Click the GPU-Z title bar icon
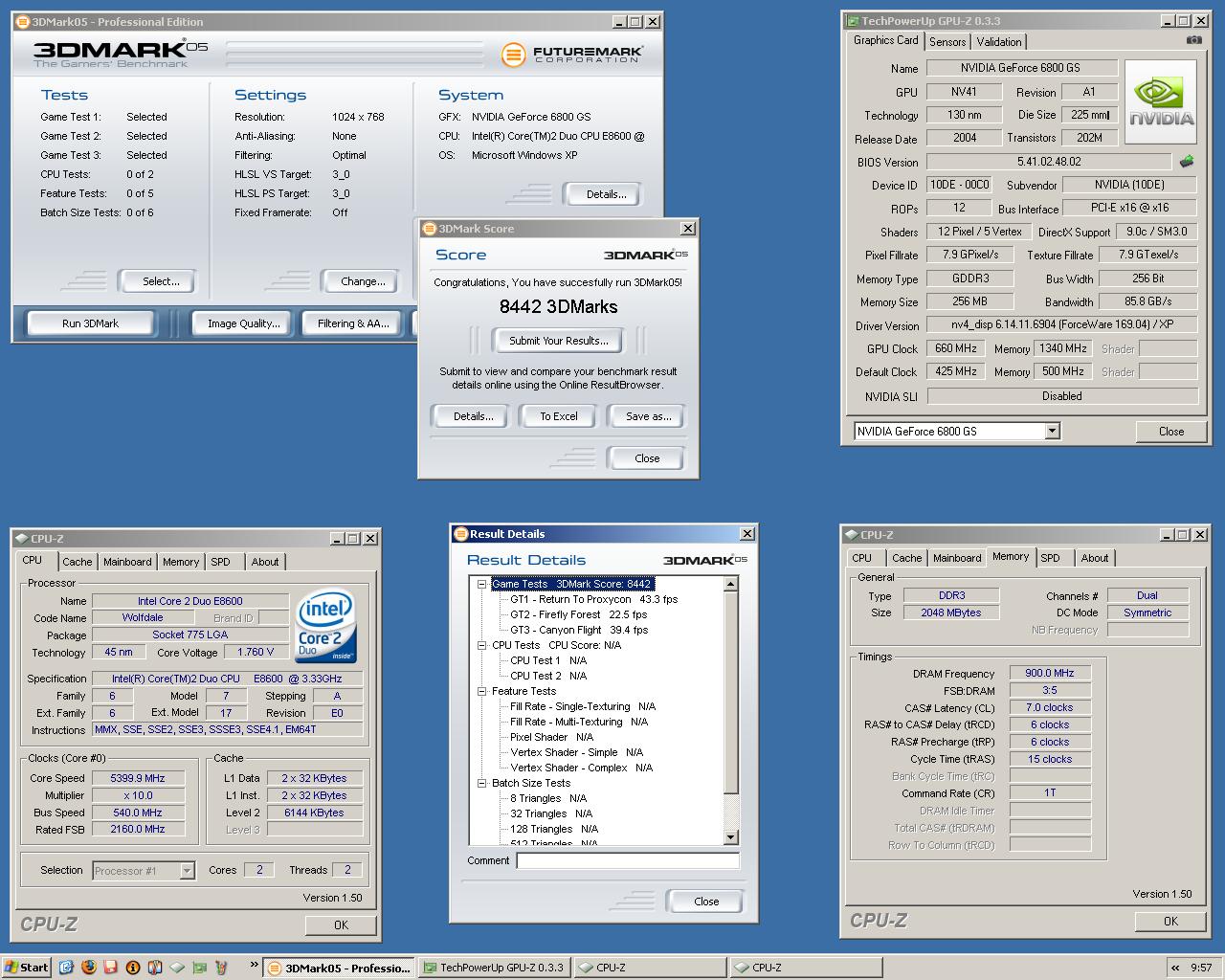Image resolution: width=1225 pixels, height=980 pixels. point(851,20)
